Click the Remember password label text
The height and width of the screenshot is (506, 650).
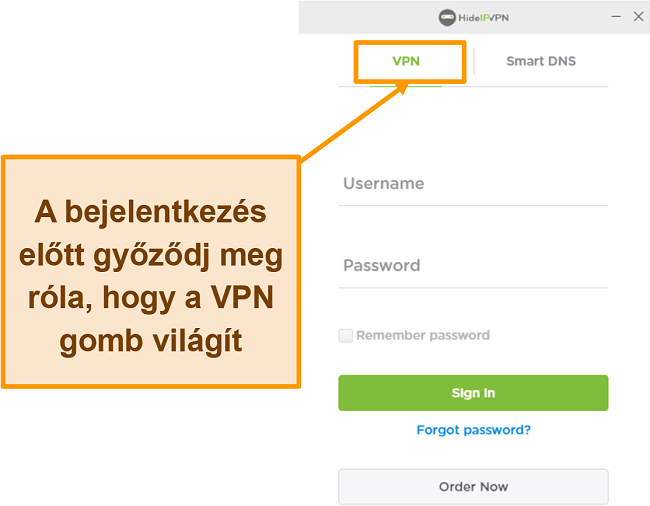point(423,335)
